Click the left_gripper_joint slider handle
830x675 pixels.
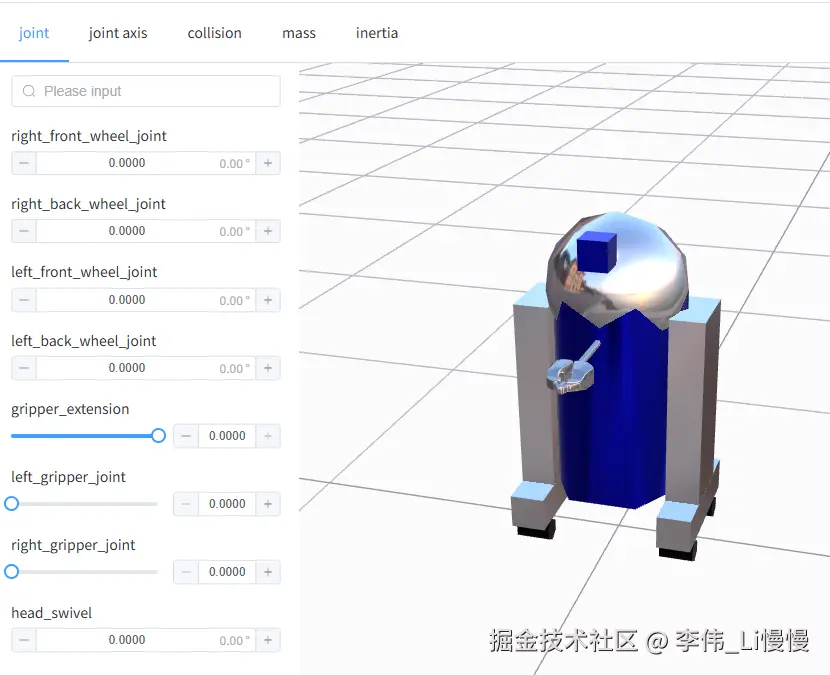pos(12,503)
